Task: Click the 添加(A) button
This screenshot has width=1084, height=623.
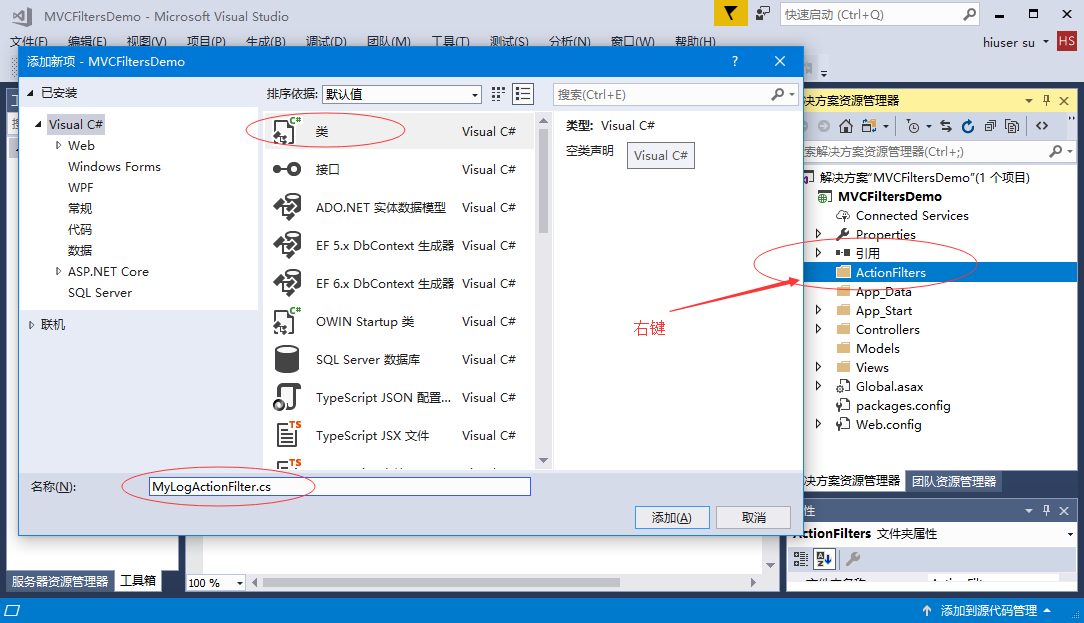Action: pyautogui.click(x=671, y=517)
